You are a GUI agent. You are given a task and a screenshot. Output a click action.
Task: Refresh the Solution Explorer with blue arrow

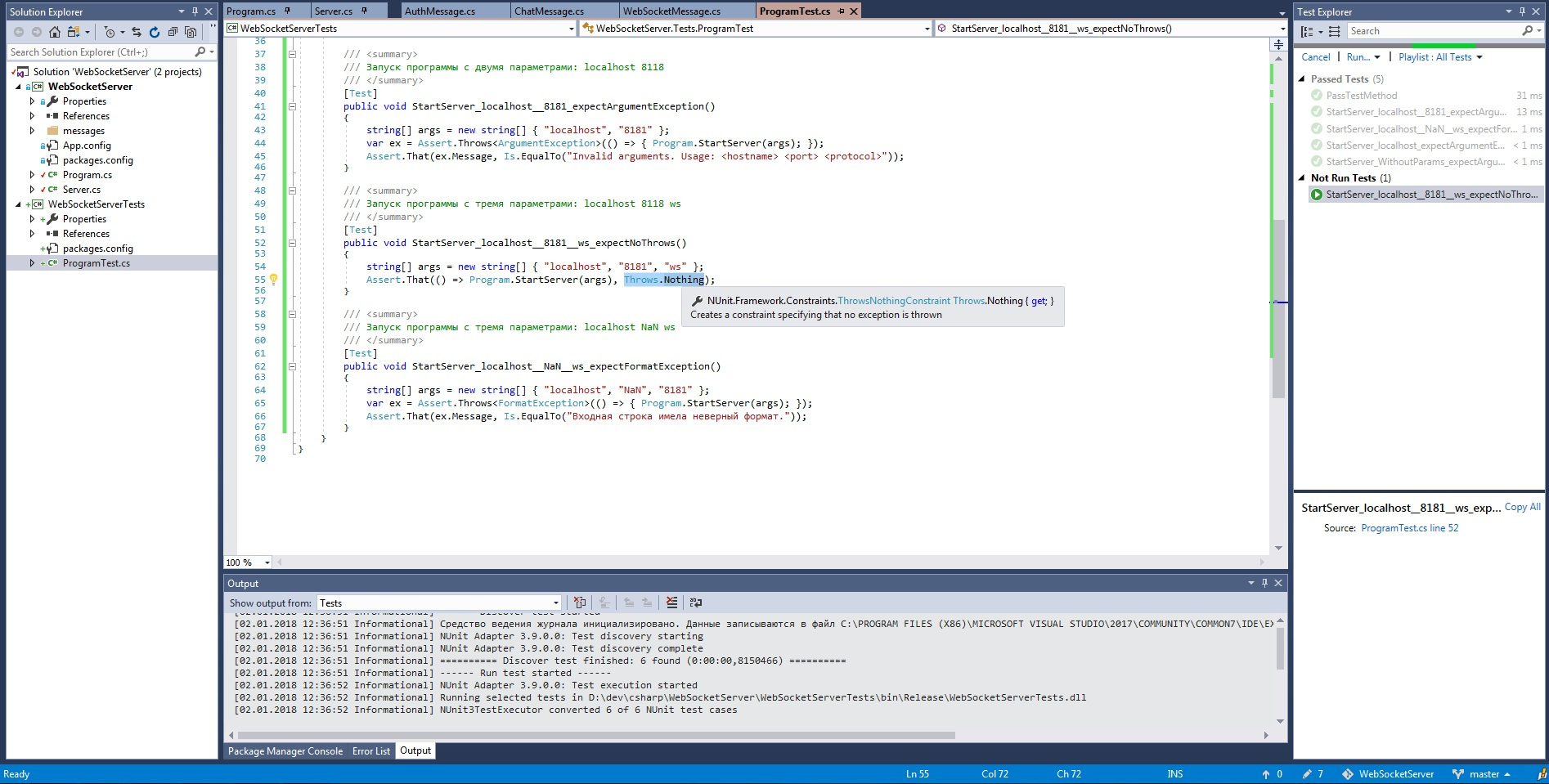(155, 32)
